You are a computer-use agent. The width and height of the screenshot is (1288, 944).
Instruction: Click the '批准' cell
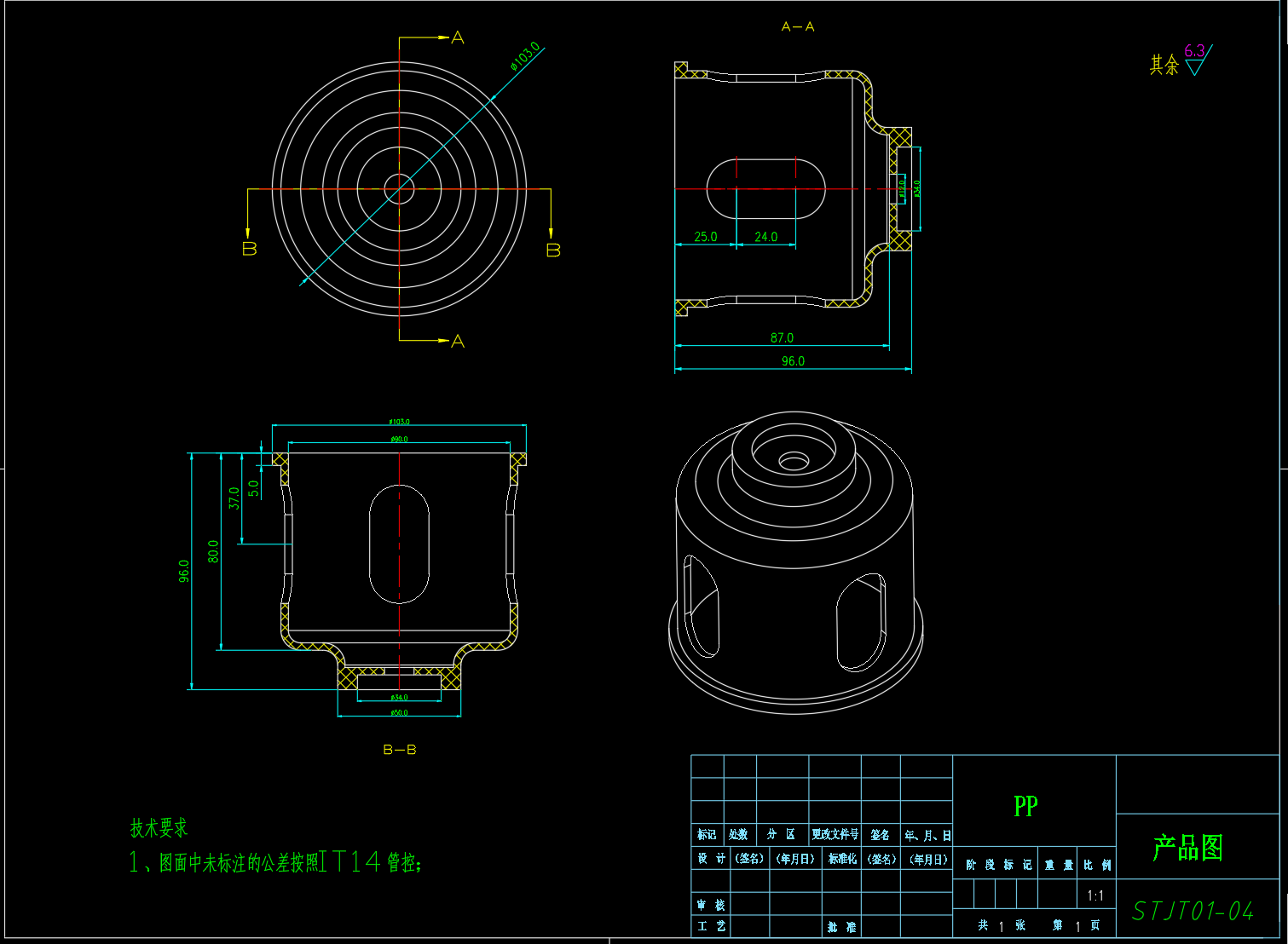click(x=842, y=926)
